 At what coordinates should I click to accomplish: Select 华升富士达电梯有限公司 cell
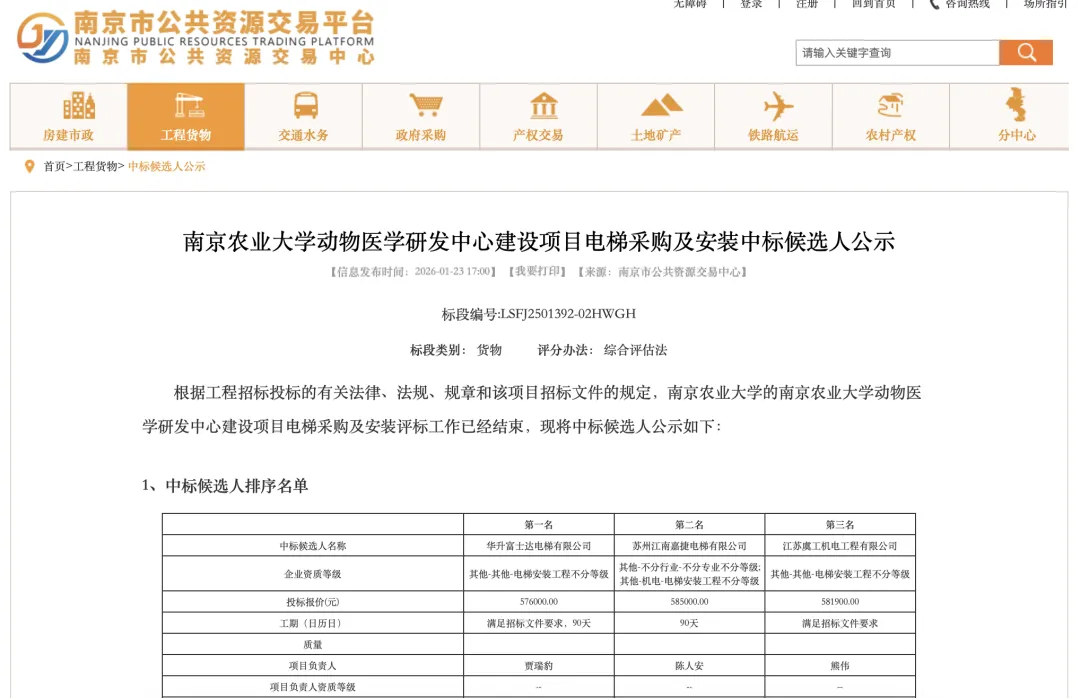tap(539, 546)
